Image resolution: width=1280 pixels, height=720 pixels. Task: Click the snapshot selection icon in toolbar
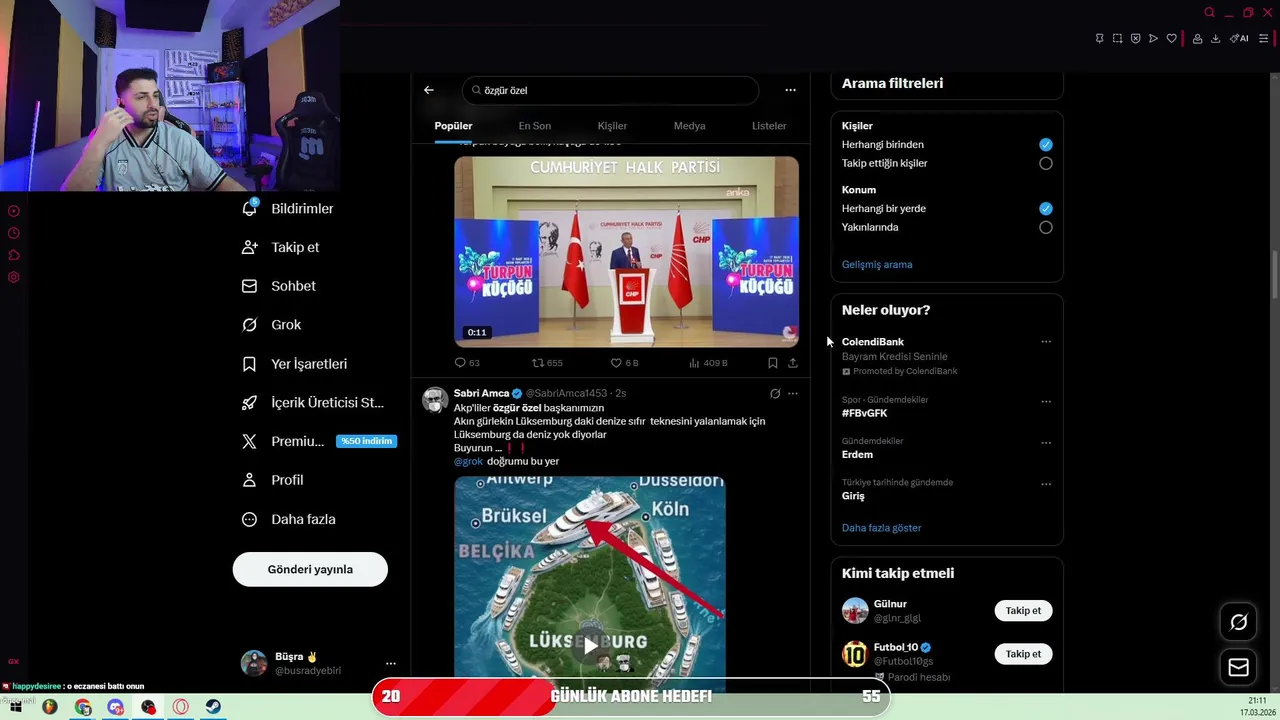tap(1117, 39)
